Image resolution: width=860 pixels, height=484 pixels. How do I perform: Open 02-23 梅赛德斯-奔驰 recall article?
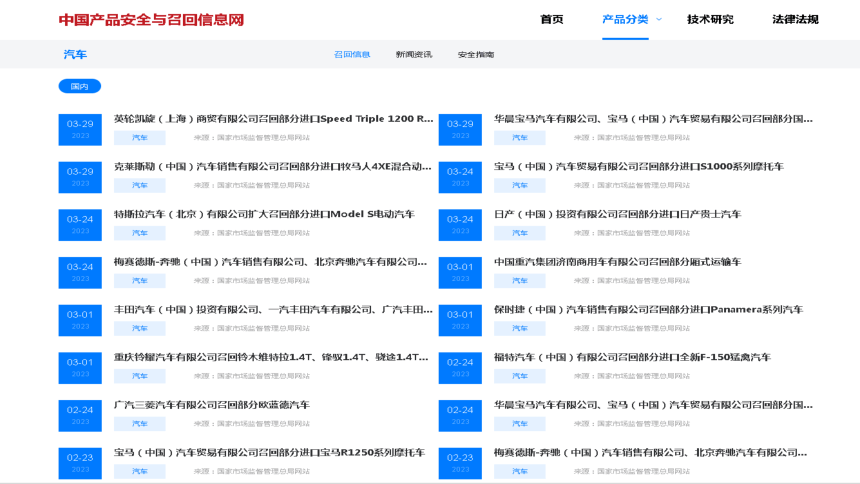tap(650, 453)
